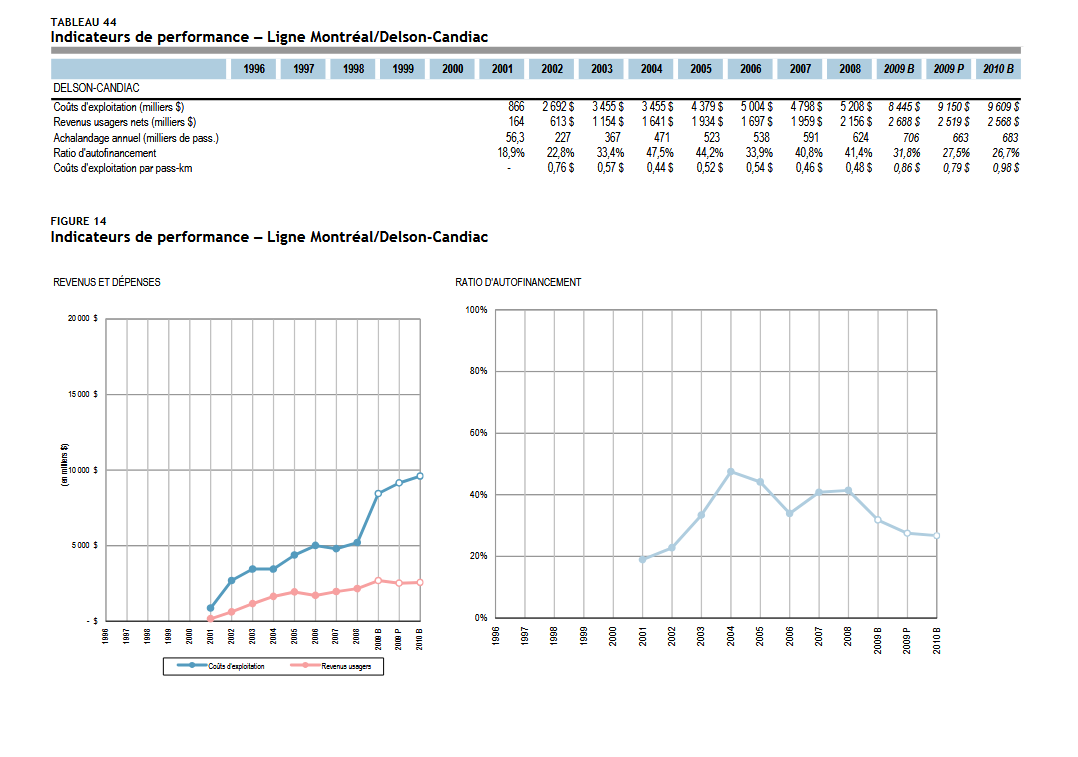Image resolution: width=1078 pixels, height=757 pixels.
Task: Click the 2004 column header in table
Action: coord(651,69)
